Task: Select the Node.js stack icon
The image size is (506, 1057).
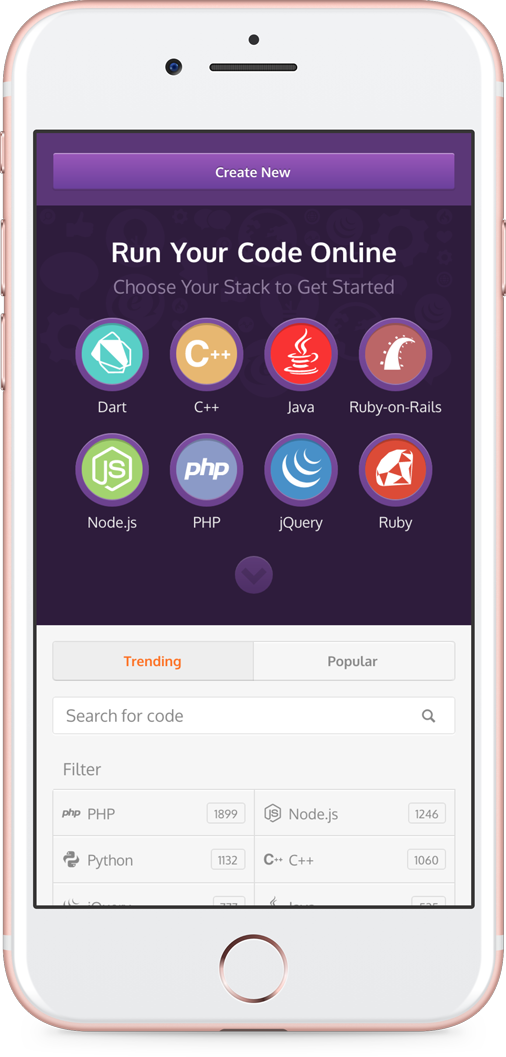Action: [x=112, y=470]
